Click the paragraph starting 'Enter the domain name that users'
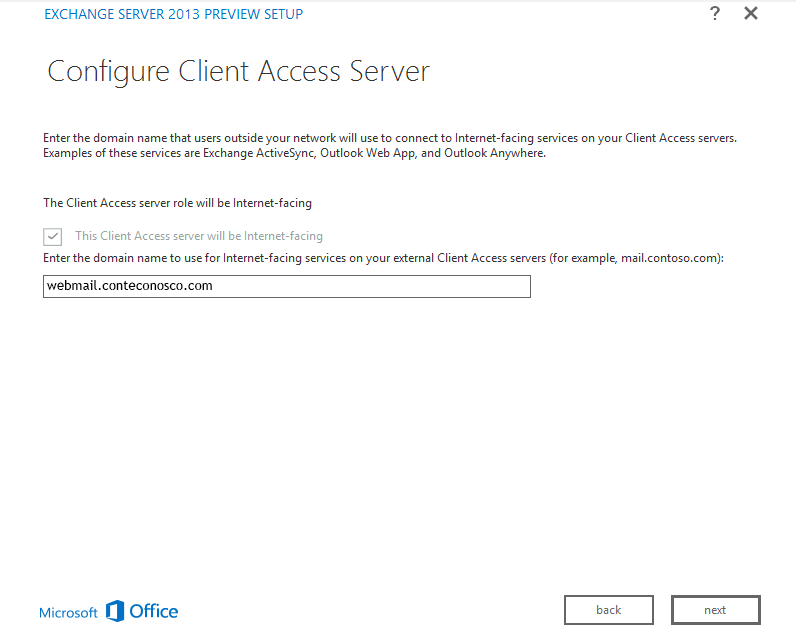This screenshot has height=637, width=796. [x=390, y=138]
